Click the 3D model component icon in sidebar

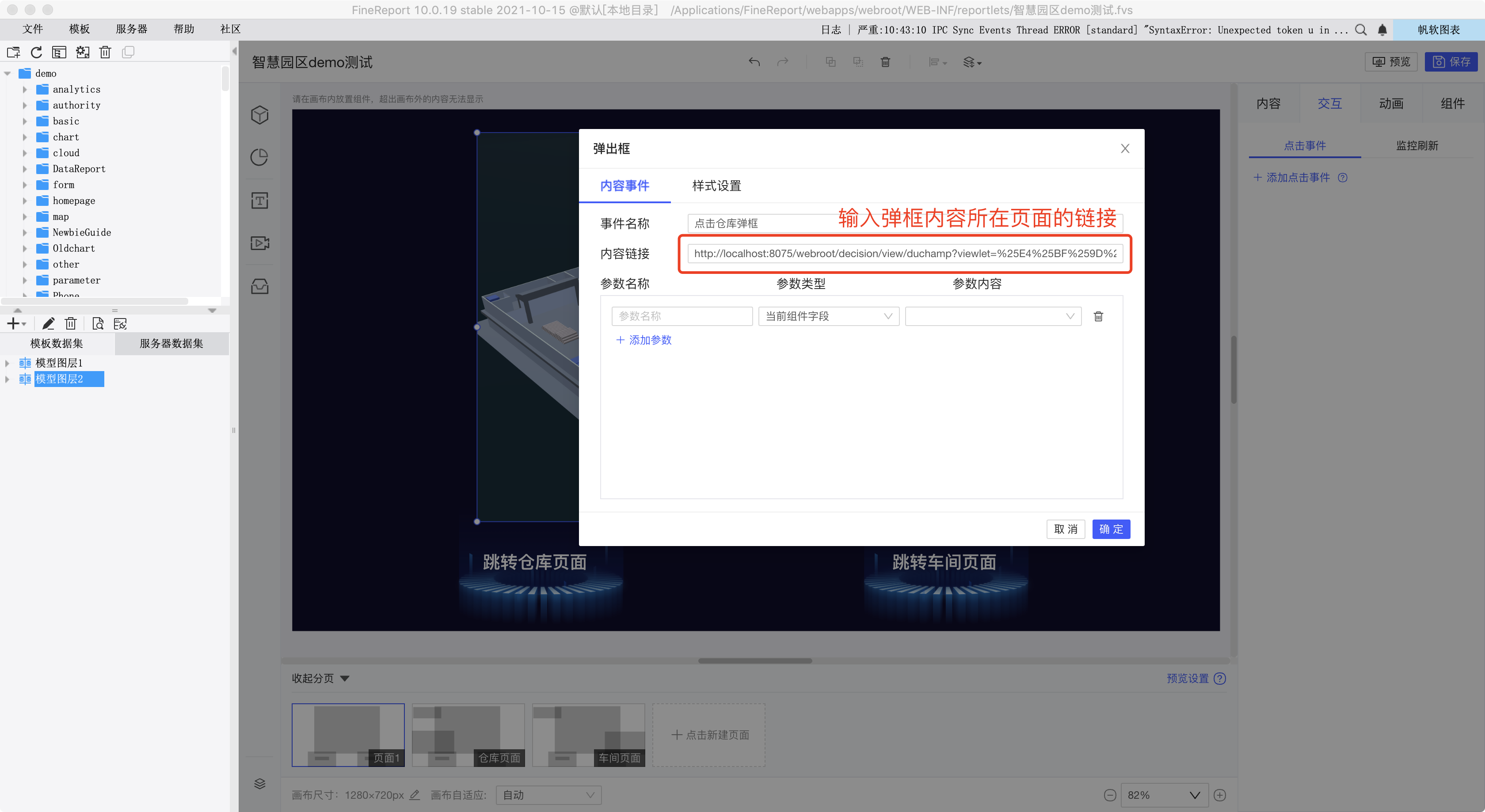point(259,115)
